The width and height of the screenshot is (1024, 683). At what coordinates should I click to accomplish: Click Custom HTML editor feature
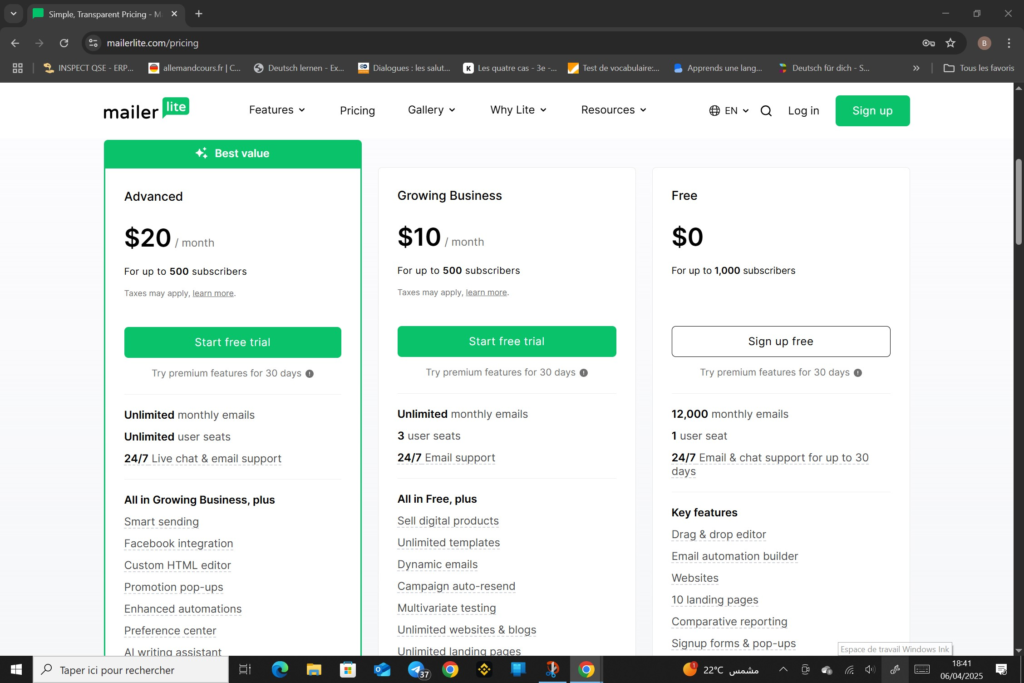point(177,565)
